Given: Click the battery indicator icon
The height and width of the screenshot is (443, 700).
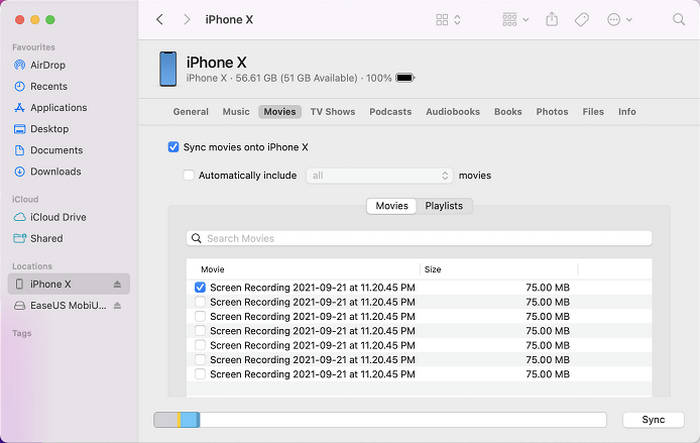Looking at the screenshot, I should click(405, 78).
